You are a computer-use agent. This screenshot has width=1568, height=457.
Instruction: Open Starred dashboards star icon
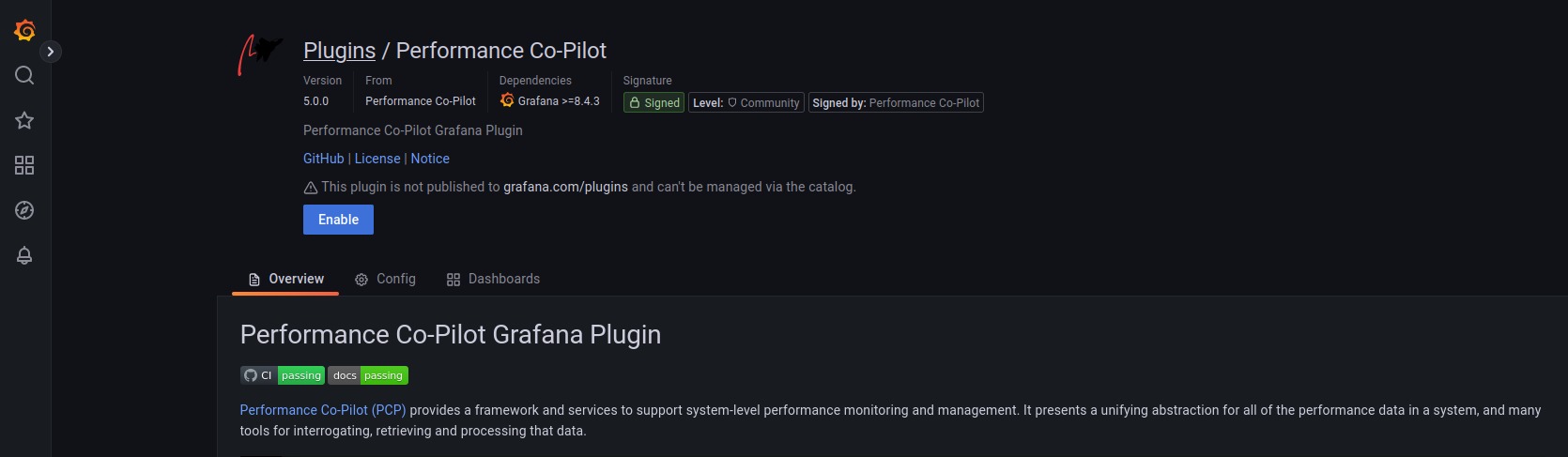click(x=24, y=120)
